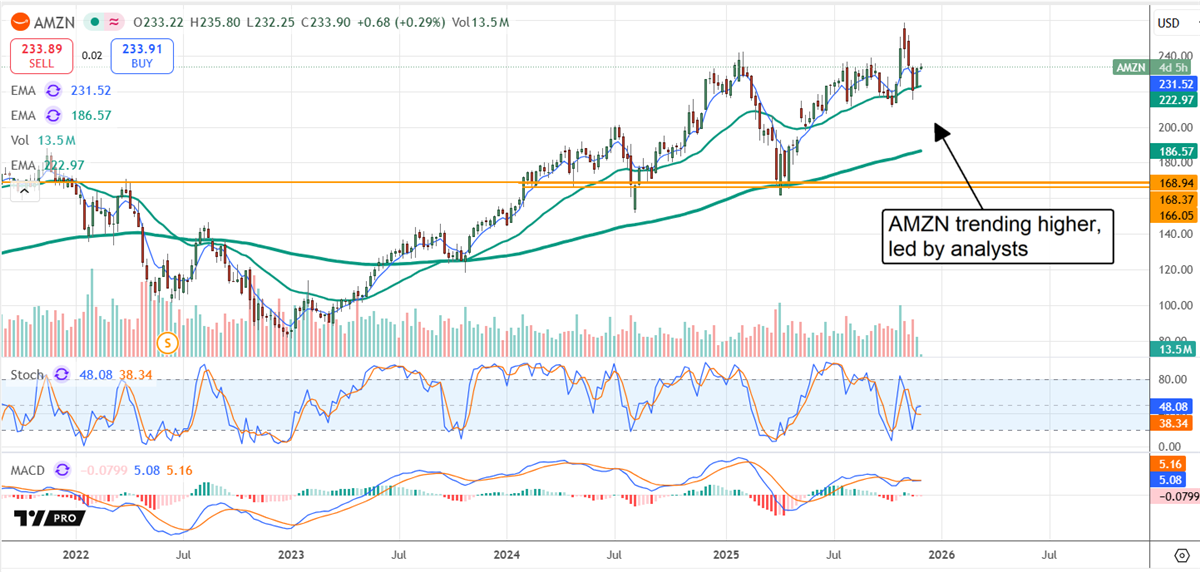Click the 222.97 green EMA price label
The image size is (1200, 572).
point(1174,100)
